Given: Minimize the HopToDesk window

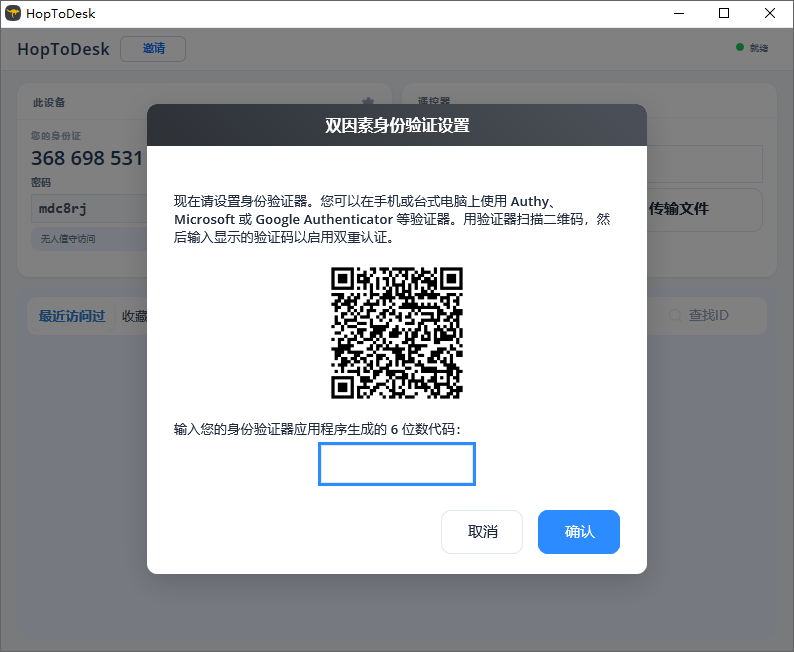Looking at the screenshot, I should click(x=679, y=13).
